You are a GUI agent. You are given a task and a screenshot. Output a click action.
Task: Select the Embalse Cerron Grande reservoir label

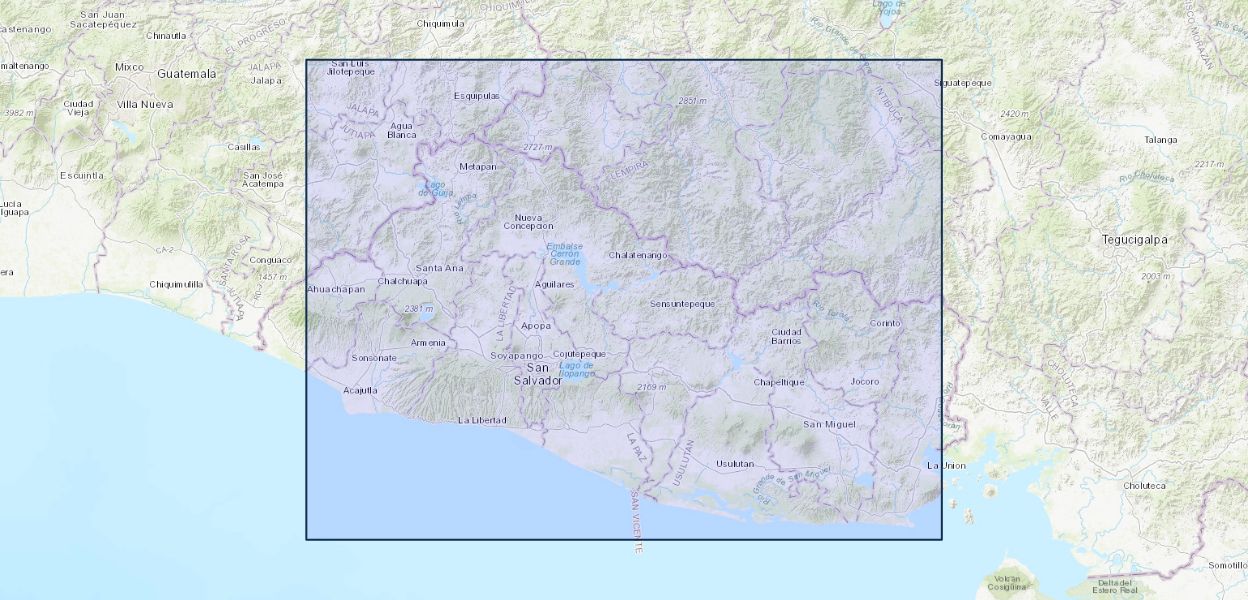point(564,254)
